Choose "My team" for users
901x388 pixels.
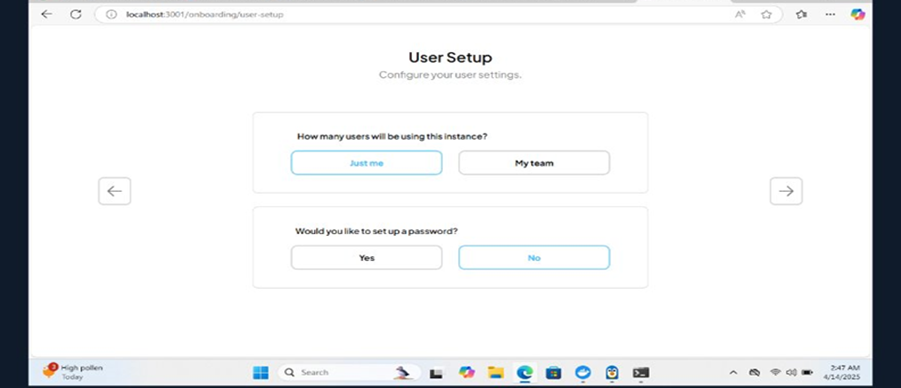click(534, 163)
